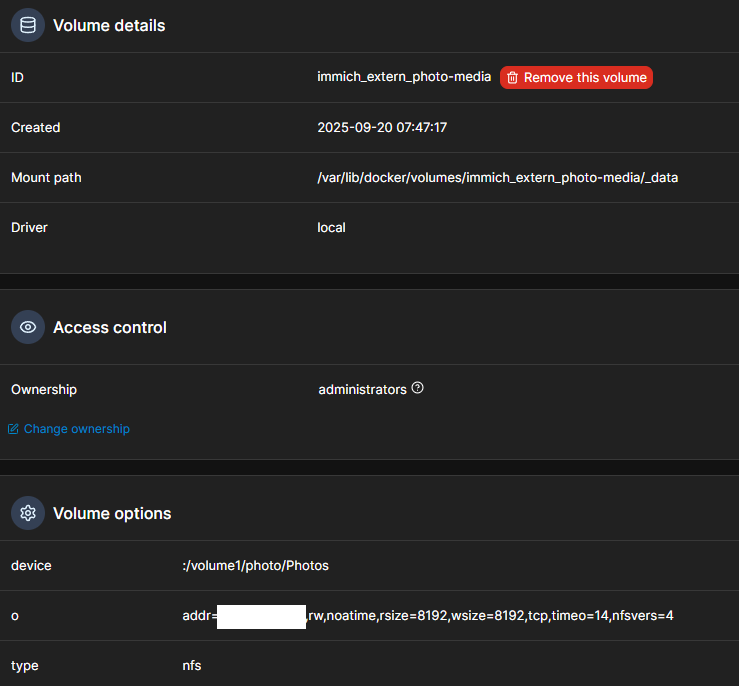Screen dimensions: 739x686
Task: Click the Mount path row label
Action: (x=46, y=178)
